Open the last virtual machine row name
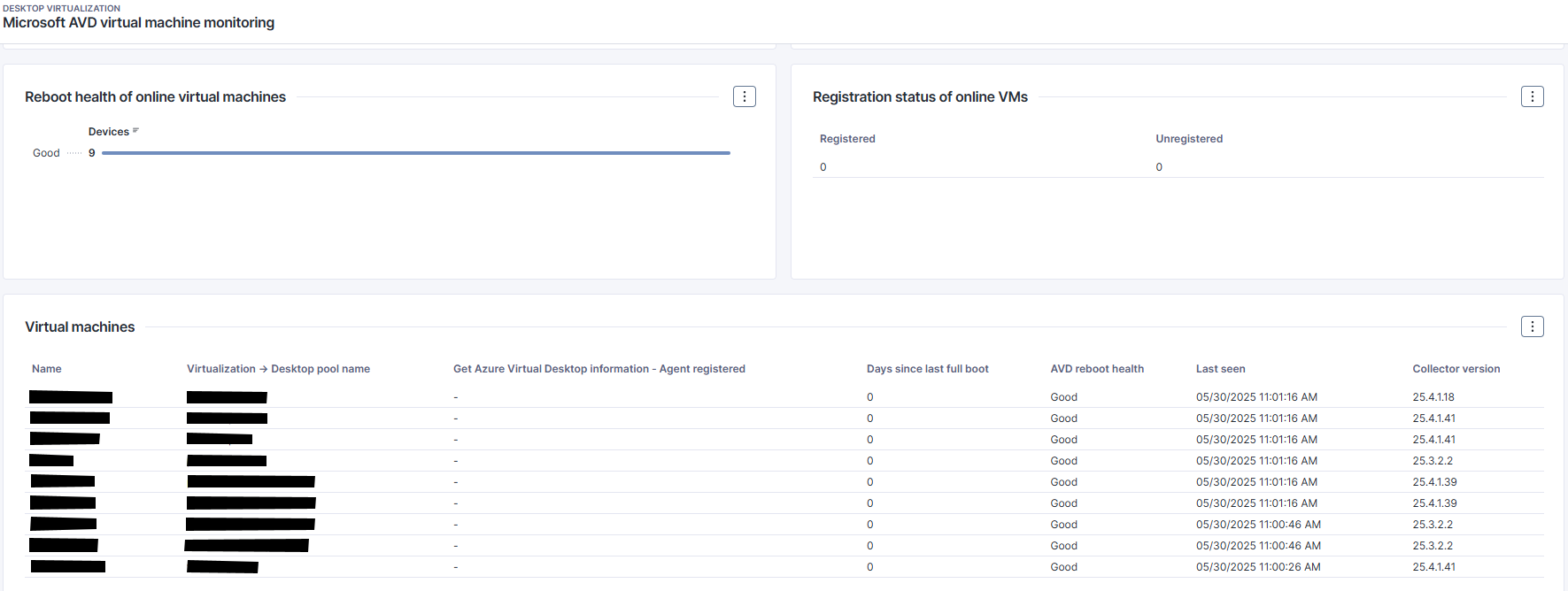The height and width of the screenshot is (591, 1568). [68, 567]
